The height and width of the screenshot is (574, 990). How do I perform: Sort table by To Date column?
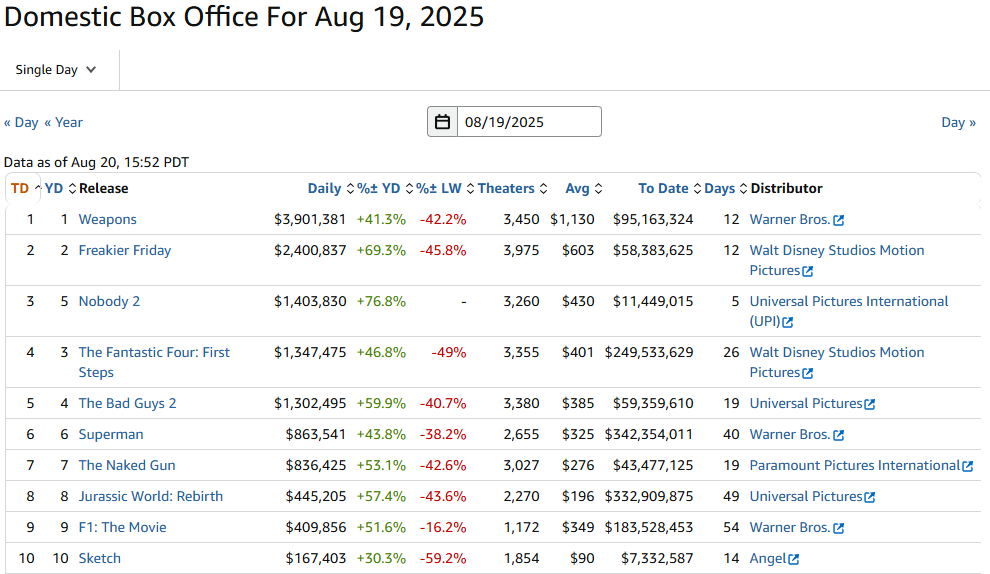pos(669,188)
